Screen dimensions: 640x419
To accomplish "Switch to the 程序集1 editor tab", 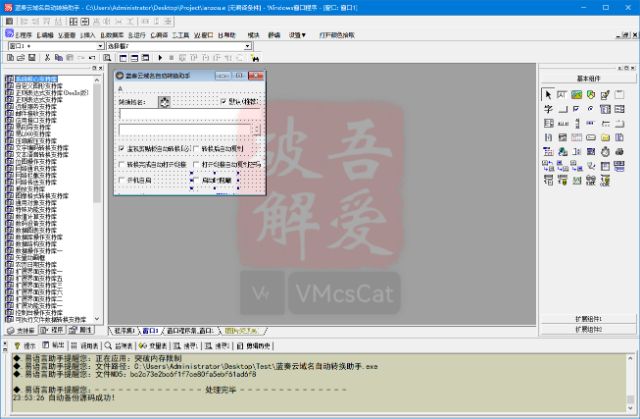I will click(124, 330).
